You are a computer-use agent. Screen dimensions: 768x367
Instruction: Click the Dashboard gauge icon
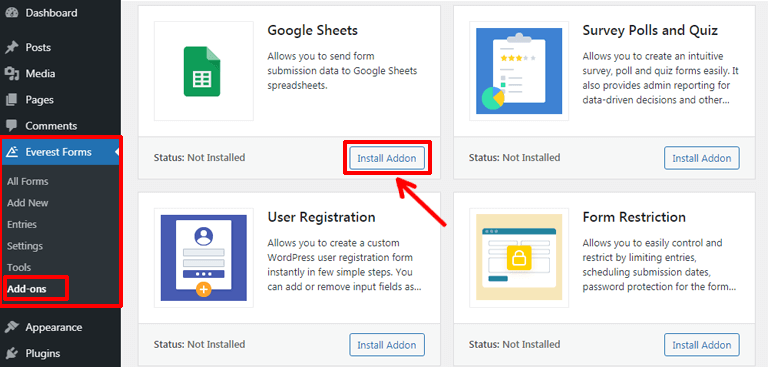[x=12, y=13]
